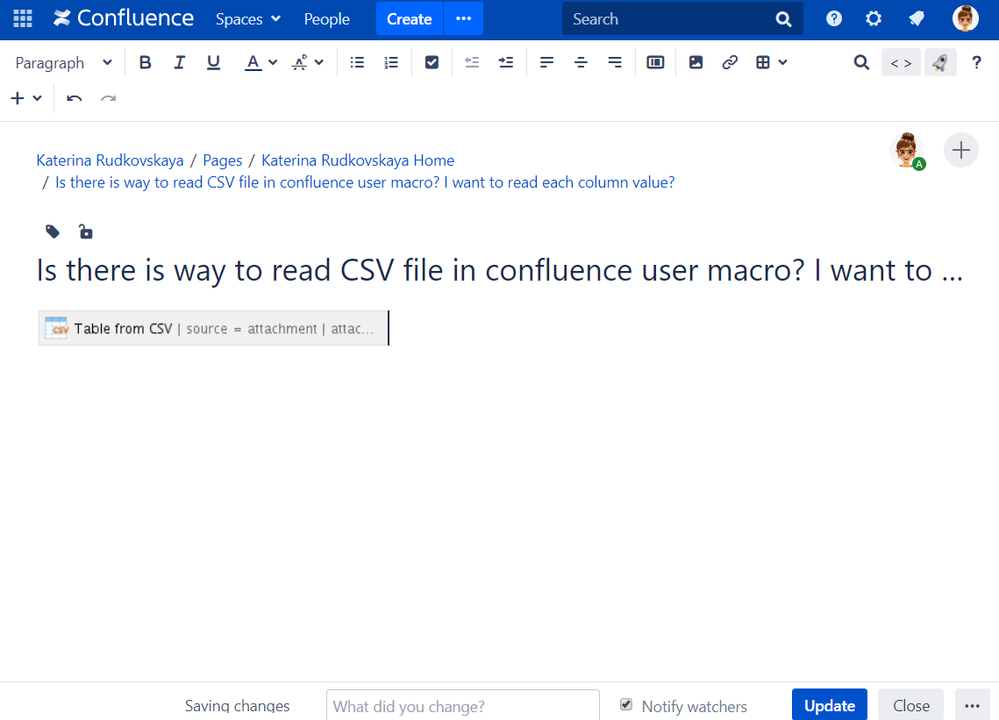Click the What did you change field
The height and width of the screenshot is (720, 999).
click(x=463, y=705)
